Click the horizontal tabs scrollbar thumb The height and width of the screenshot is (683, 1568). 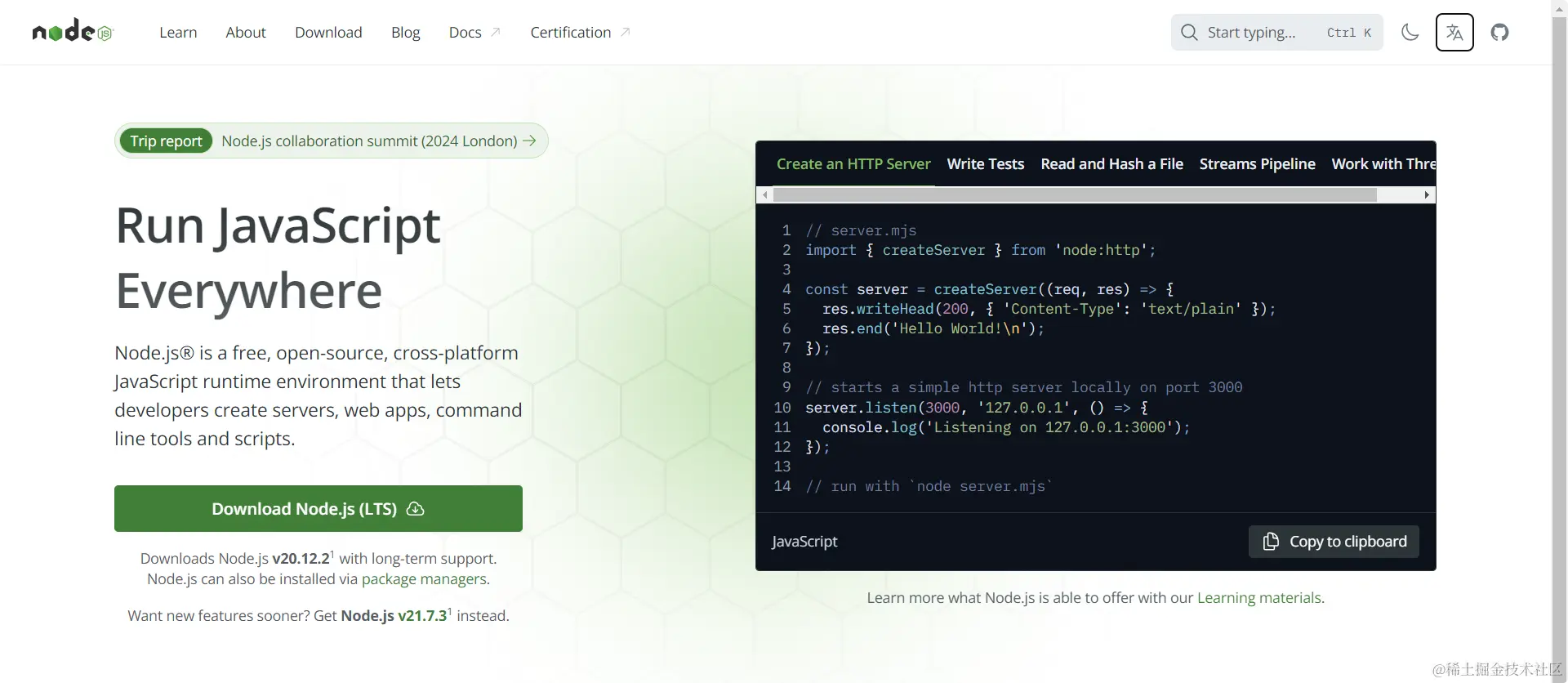1075,194
